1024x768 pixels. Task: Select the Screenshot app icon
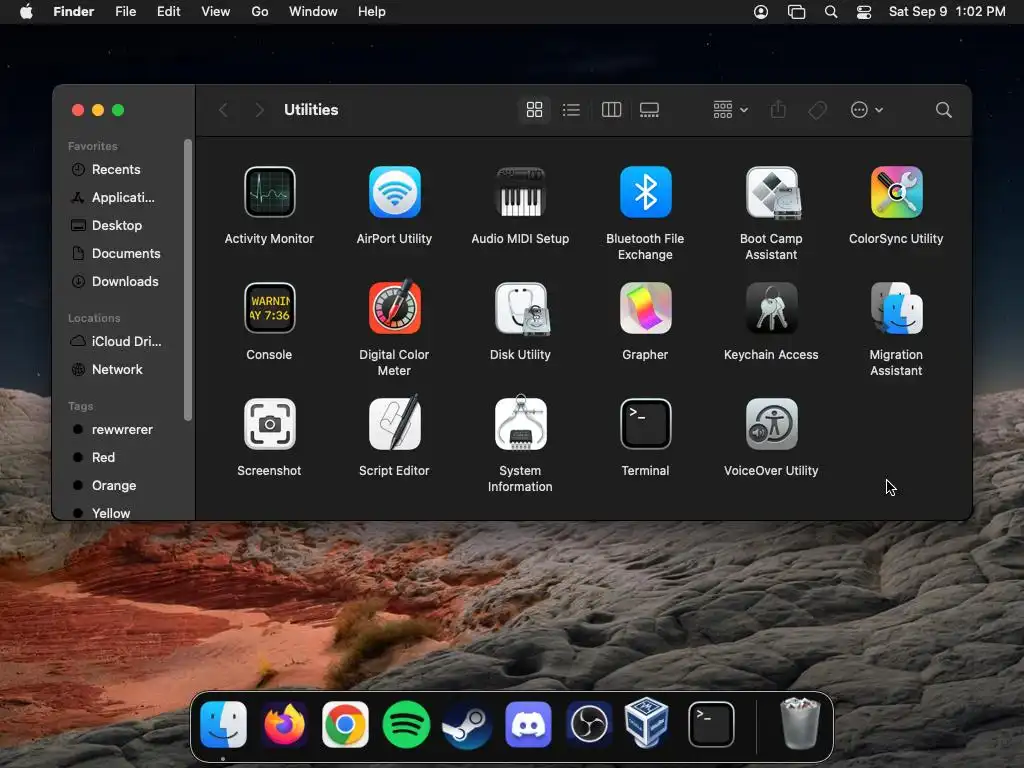(x=269, y=424)
